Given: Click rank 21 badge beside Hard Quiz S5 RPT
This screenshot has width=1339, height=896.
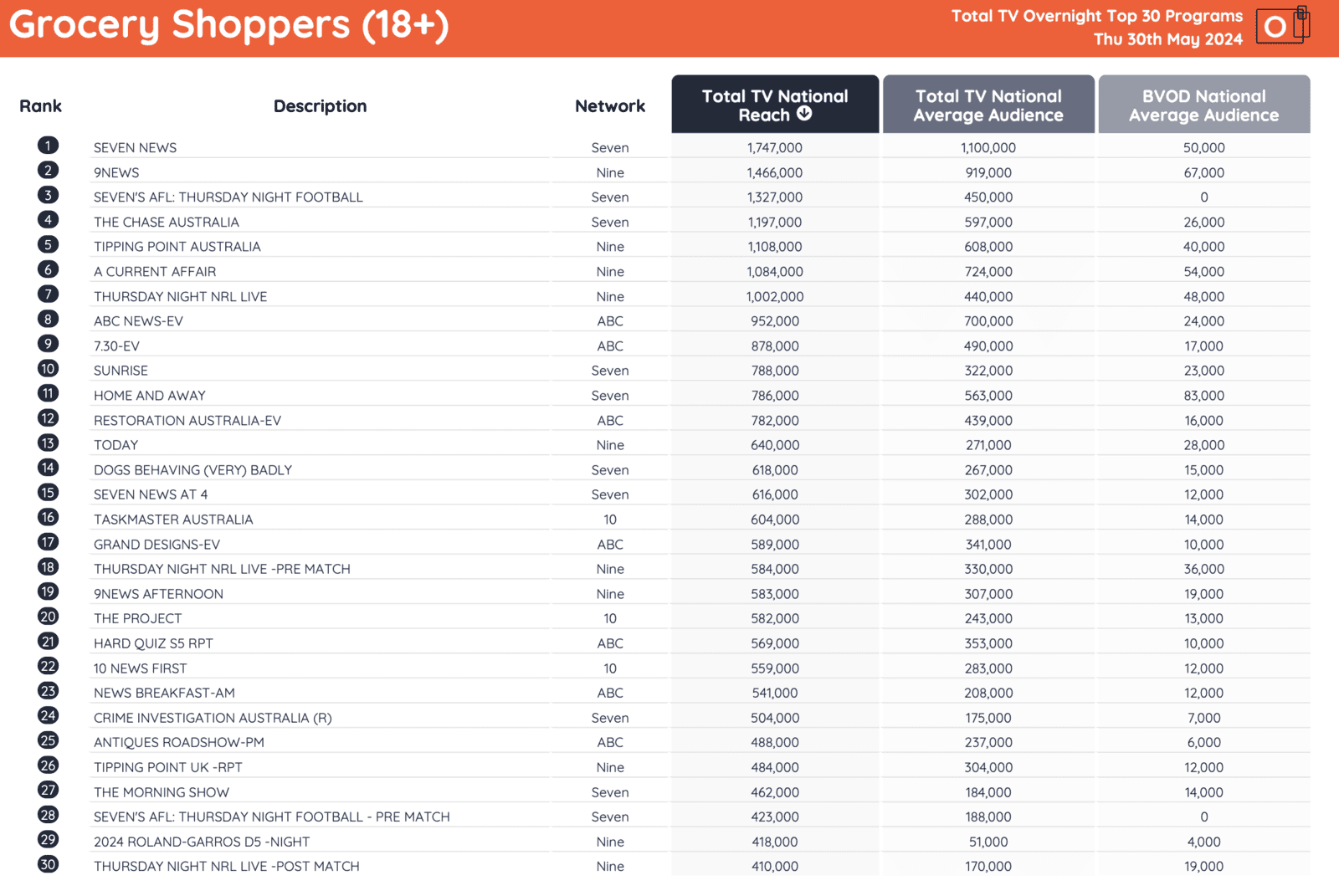Looking at the screenshot, I should point(49,642).
